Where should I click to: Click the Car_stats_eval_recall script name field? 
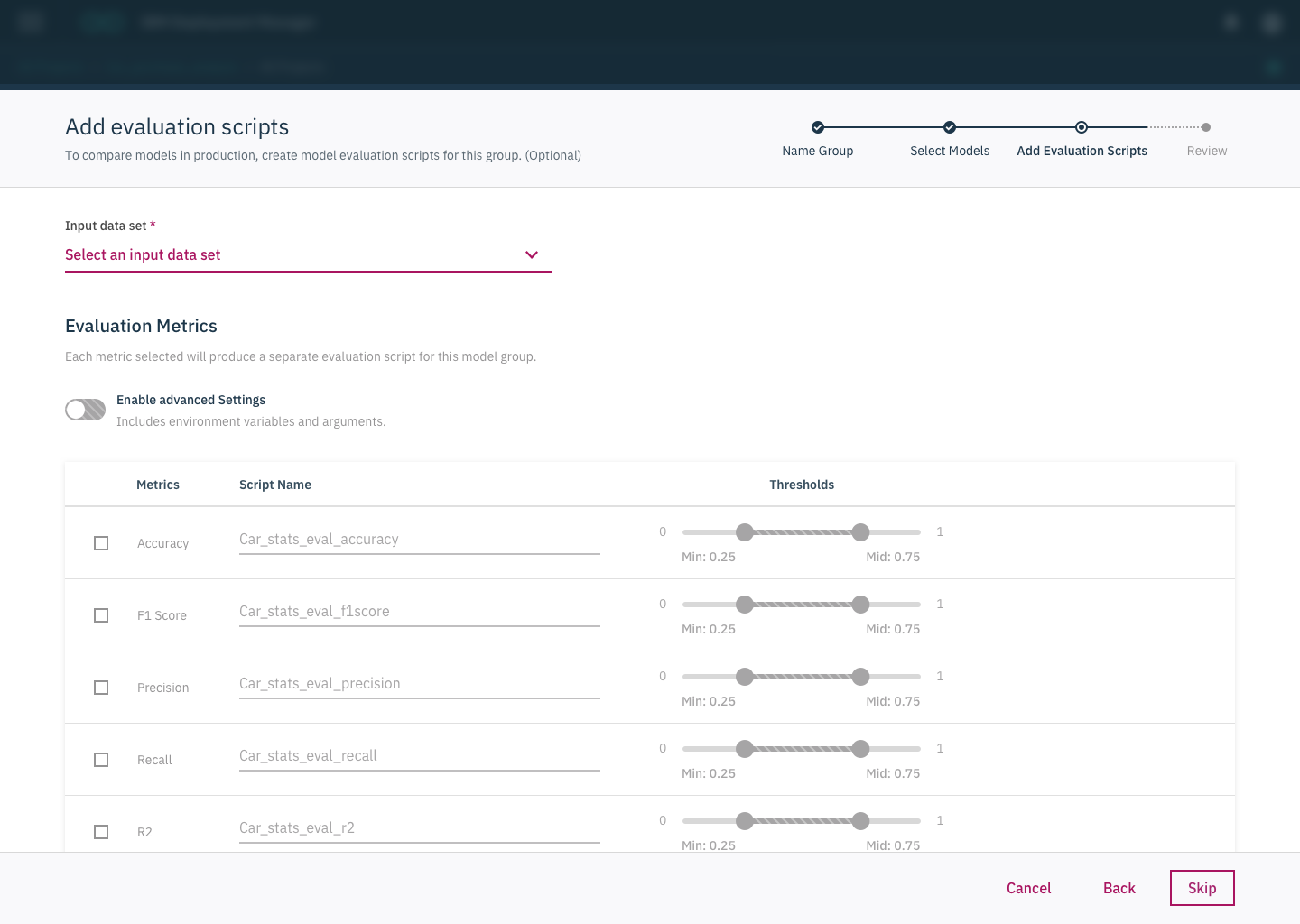[x=420, y=756]
